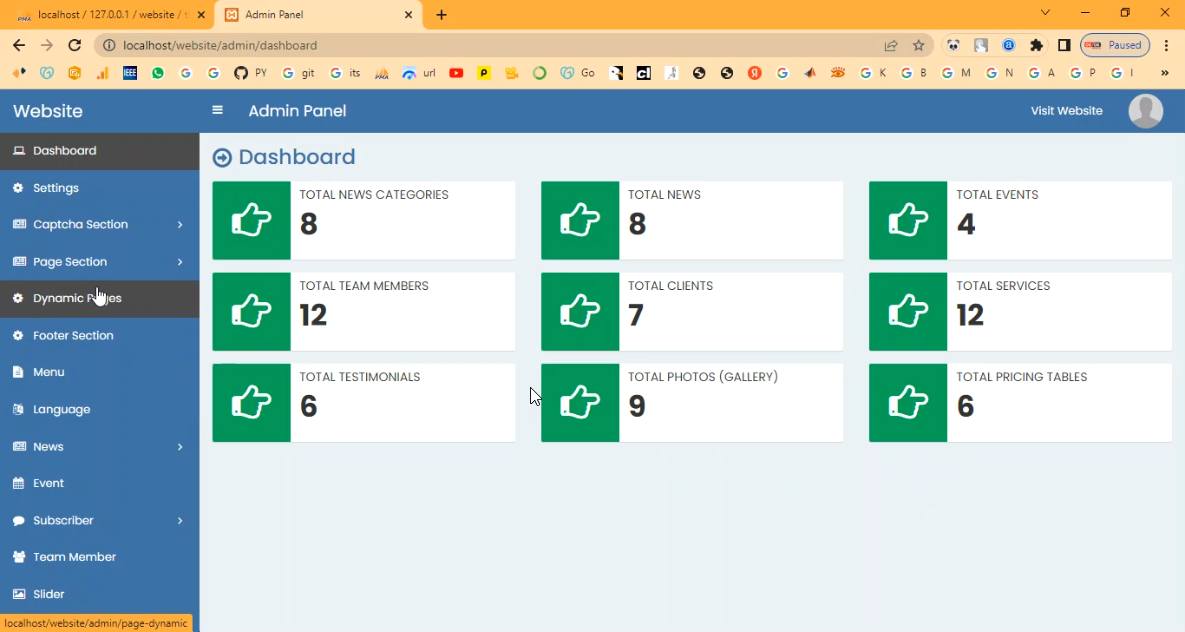Click the Visit Website link
The height and width of the screenshot is (632, 1185).
pos(1066,111)
